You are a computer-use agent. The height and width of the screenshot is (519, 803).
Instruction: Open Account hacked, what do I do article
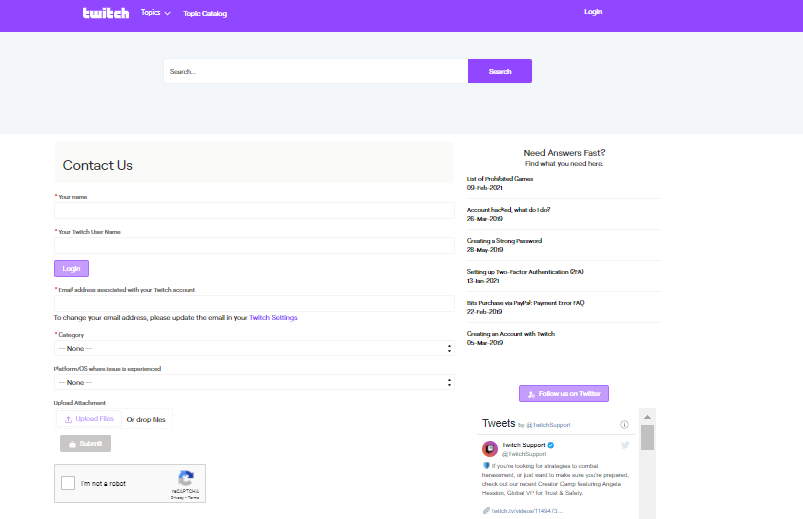pyautogui.click(x=509, y=210)
